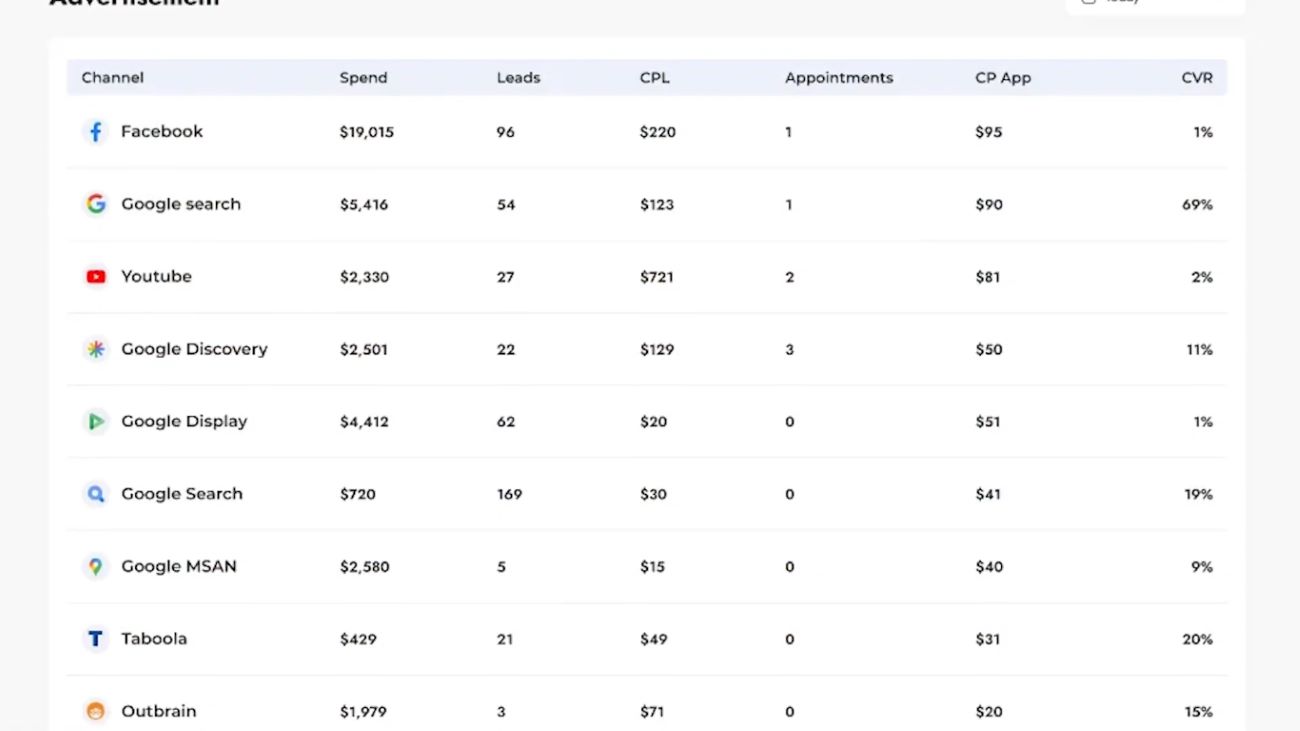
Task: Click the Facebook spend value $19,015
Action: 366,132
